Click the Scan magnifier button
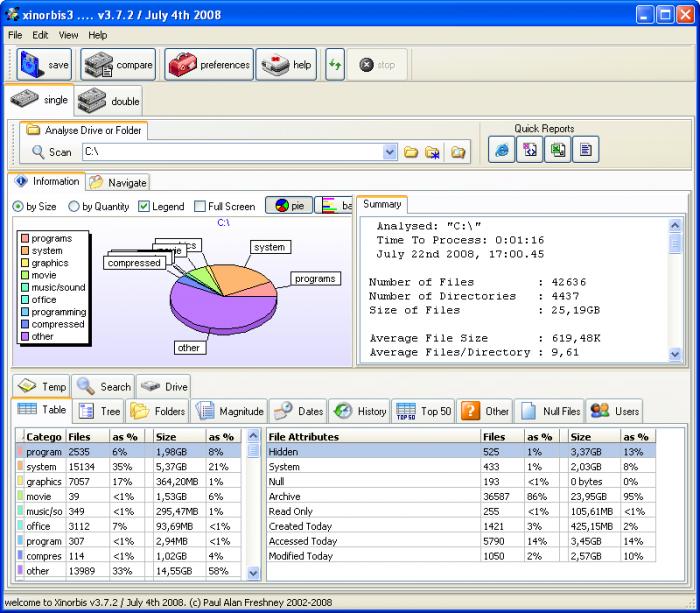 point(51,152)
